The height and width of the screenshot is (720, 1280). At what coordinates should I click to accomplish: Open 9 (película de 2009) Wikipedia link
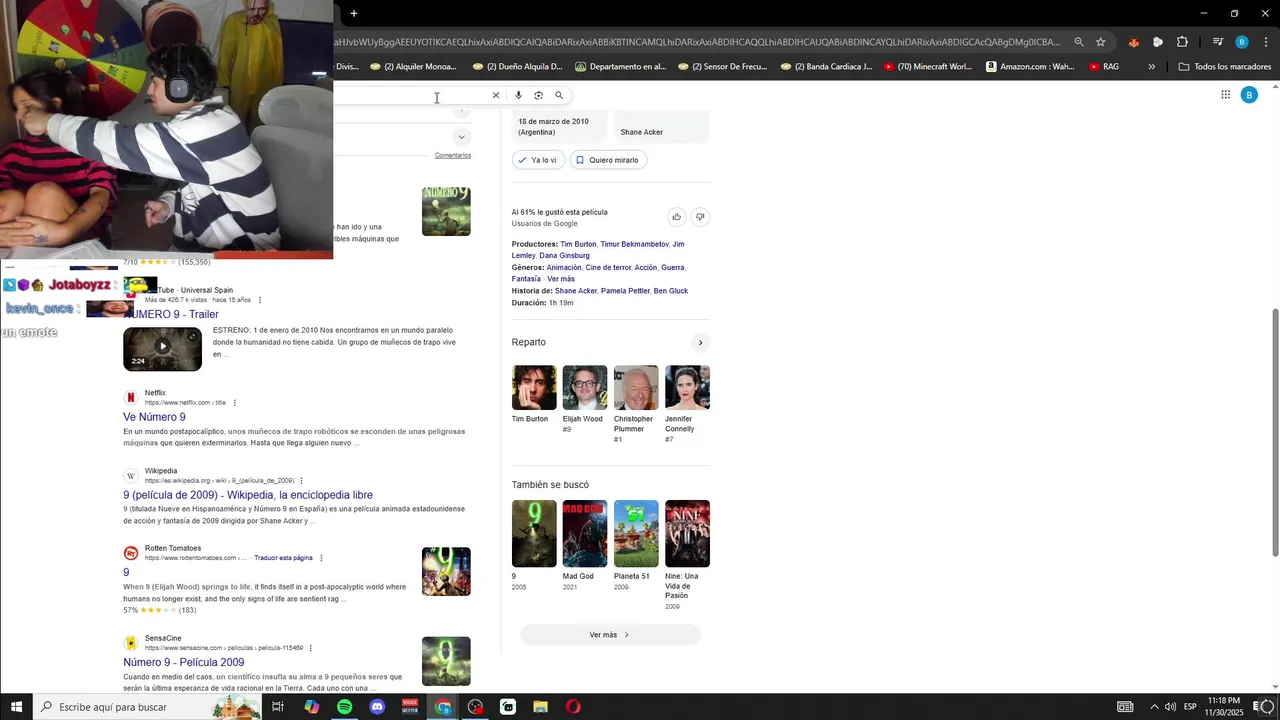tap(248, 495)
